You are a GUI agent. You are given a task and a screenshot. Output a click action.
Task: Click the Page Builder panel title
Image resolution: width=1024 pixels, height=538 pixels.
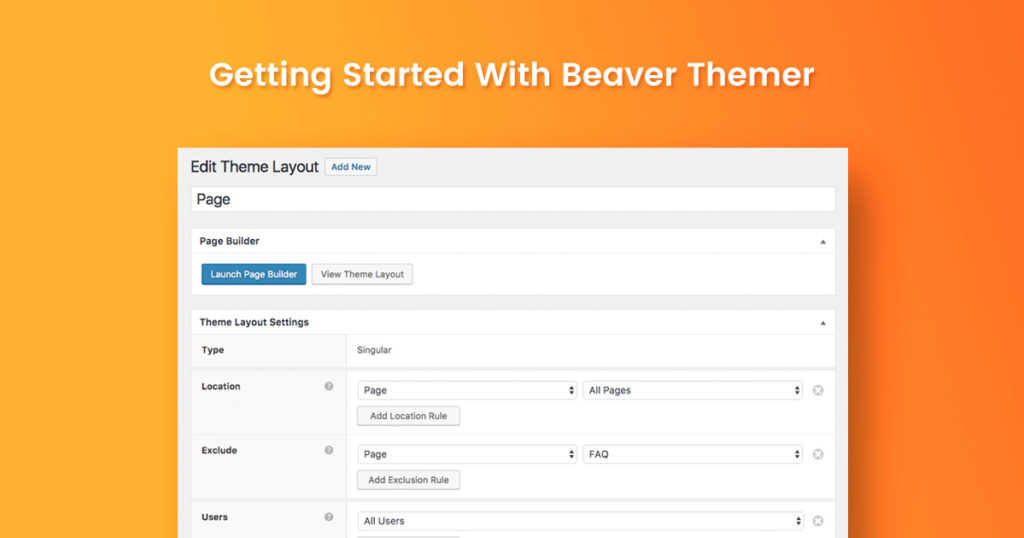click(229, 241)
